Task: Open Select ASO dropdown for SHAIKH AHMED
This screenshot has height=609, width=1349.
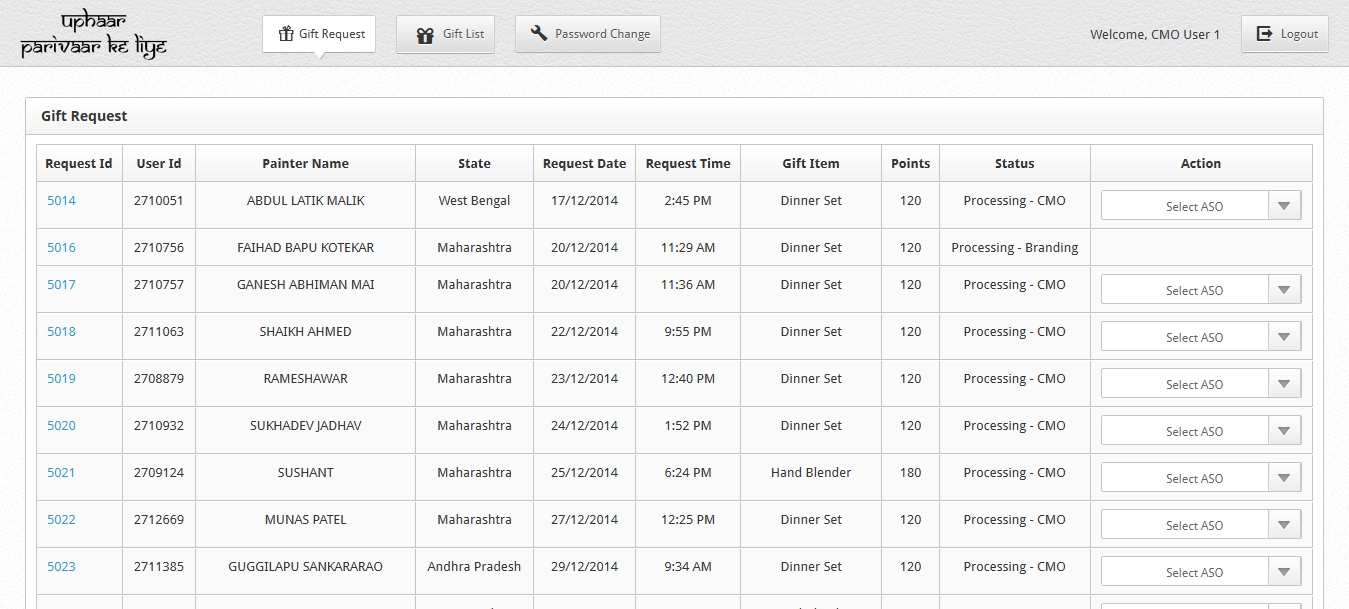Action: coord(1201,337)
